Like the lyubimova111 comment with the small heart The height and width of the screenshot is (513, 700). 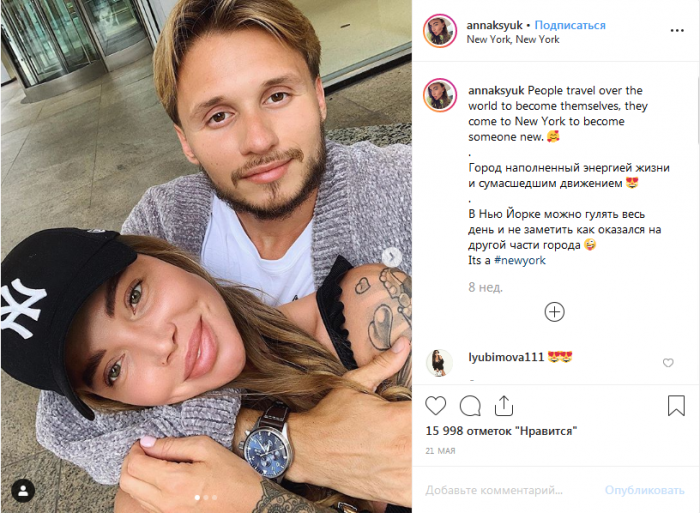(668, 363)
